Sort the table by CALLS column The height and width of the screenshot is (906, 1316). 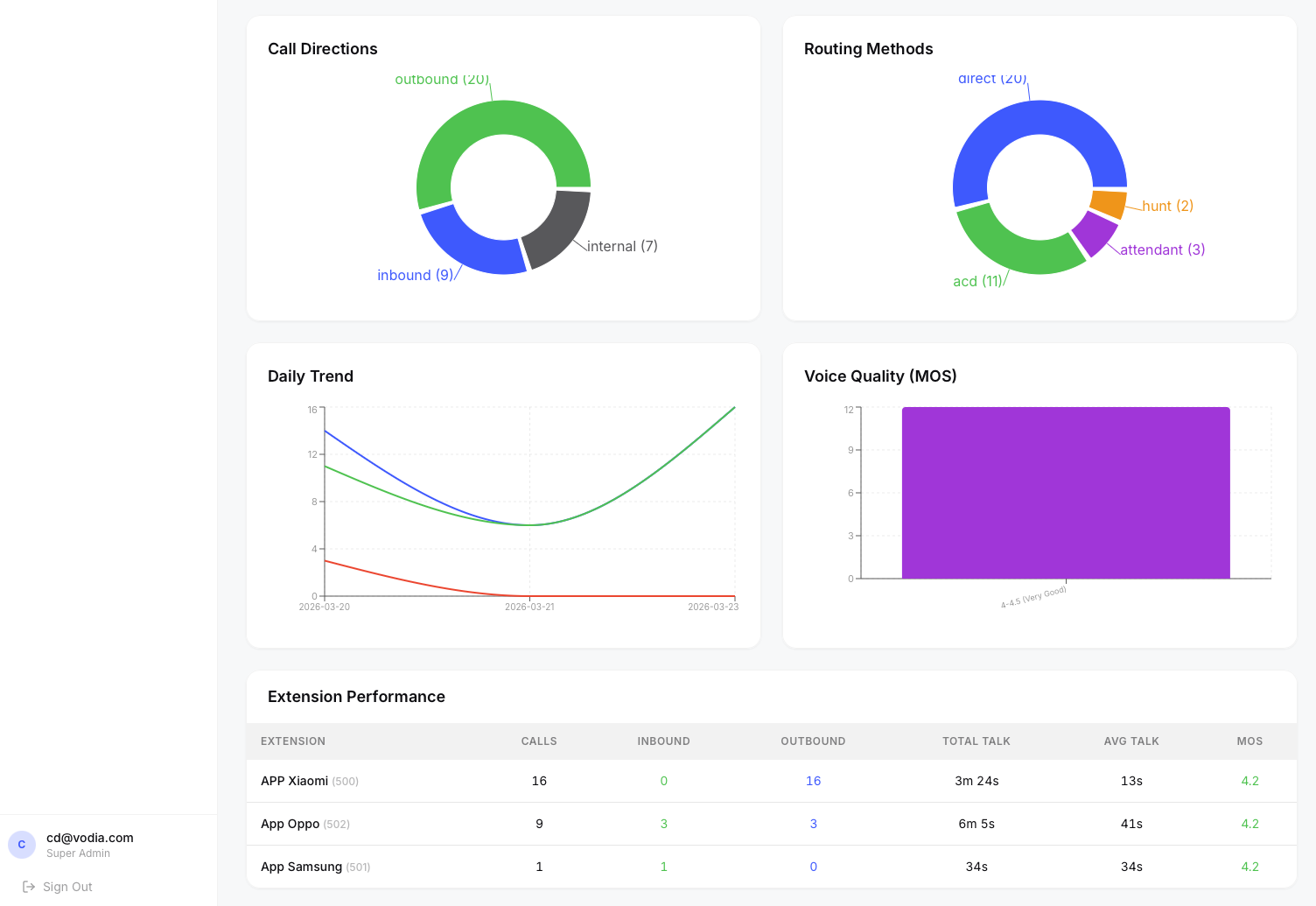click(538, 741)
